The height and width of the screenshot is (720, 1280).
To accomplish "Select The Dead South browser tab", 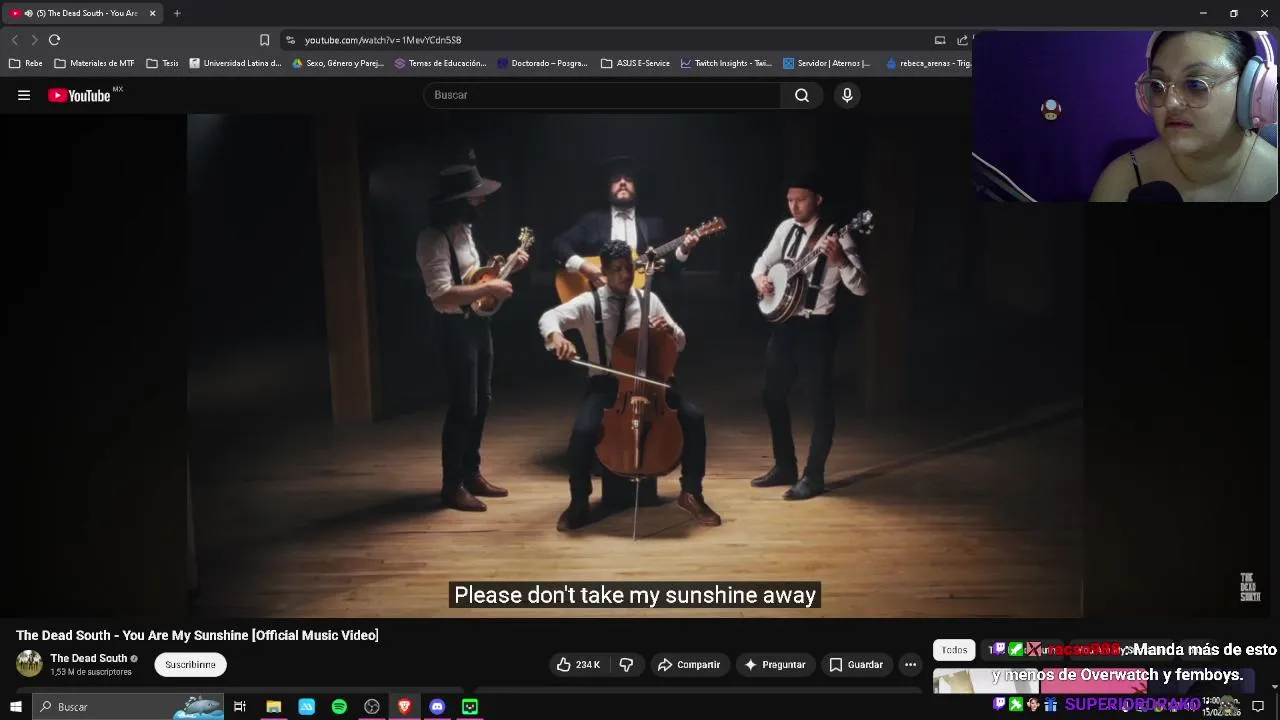I will tap(84, 13).
